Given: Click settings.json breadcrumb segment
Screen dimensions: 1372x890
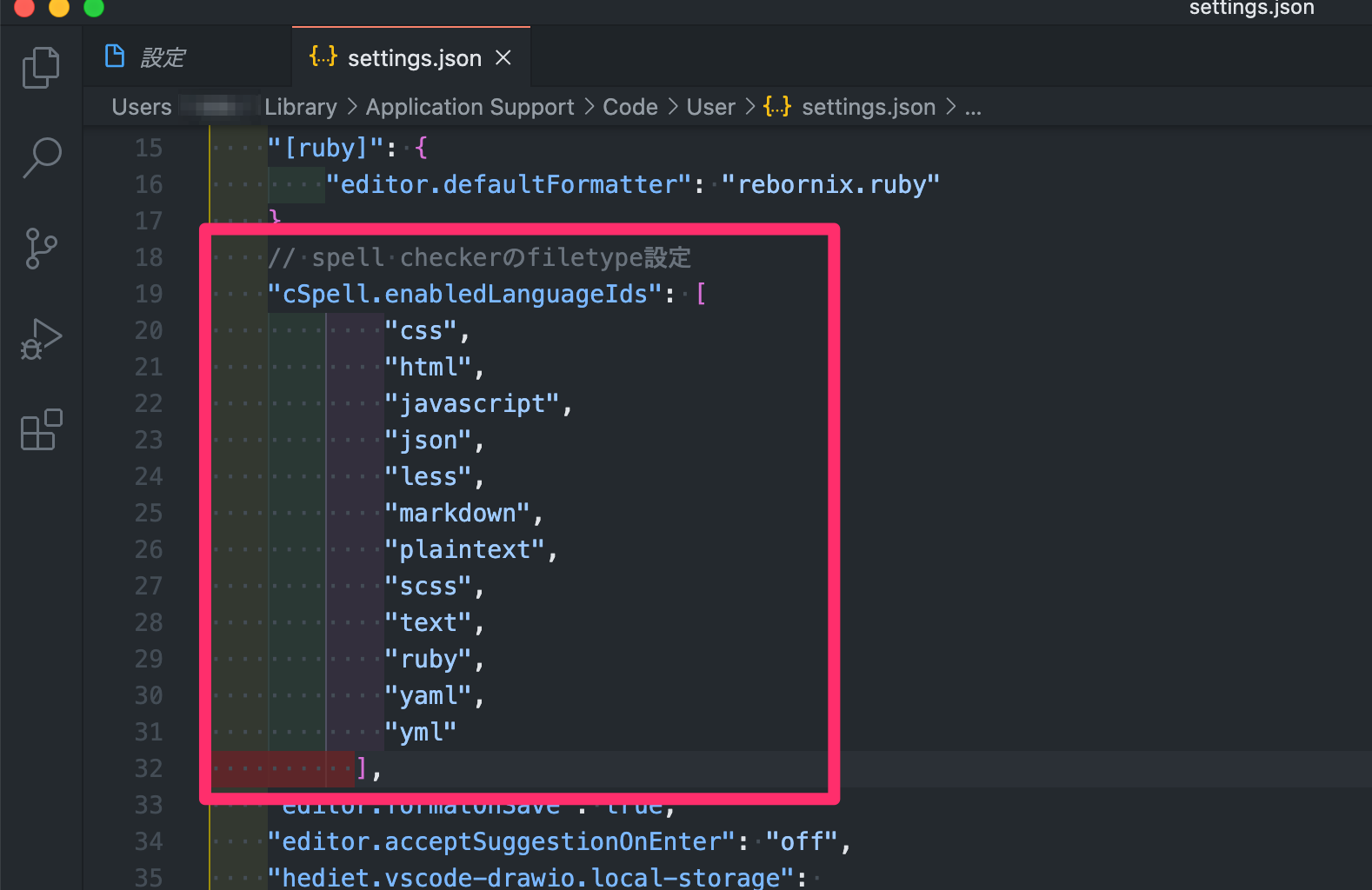Looking at the screenshot, I should click(869, 107).
